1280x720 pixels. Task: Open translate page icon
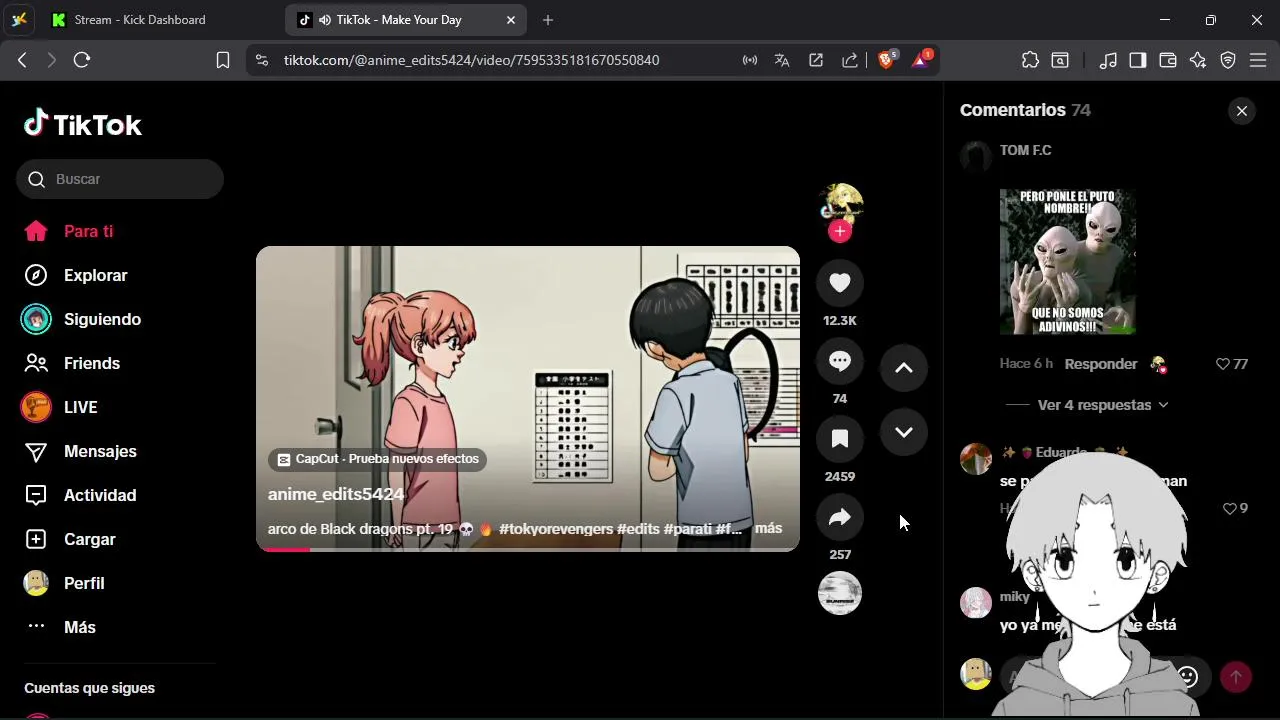click(782, 60)
